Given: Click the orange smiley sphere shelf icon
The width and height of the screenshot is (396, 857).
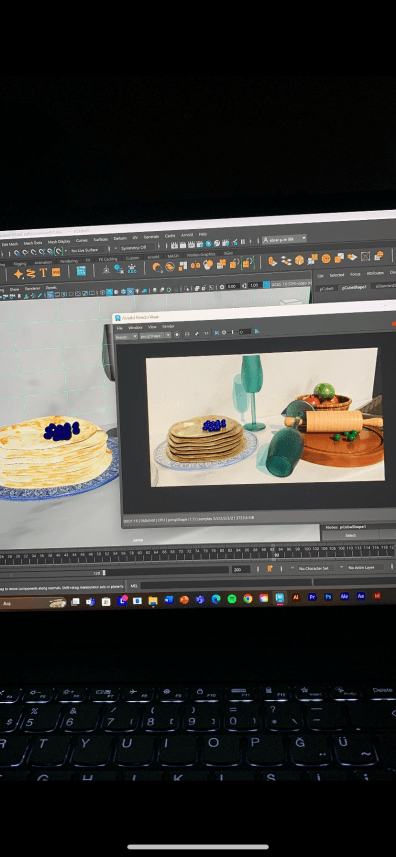Looking at the screenshot, I should click(326, 258).
